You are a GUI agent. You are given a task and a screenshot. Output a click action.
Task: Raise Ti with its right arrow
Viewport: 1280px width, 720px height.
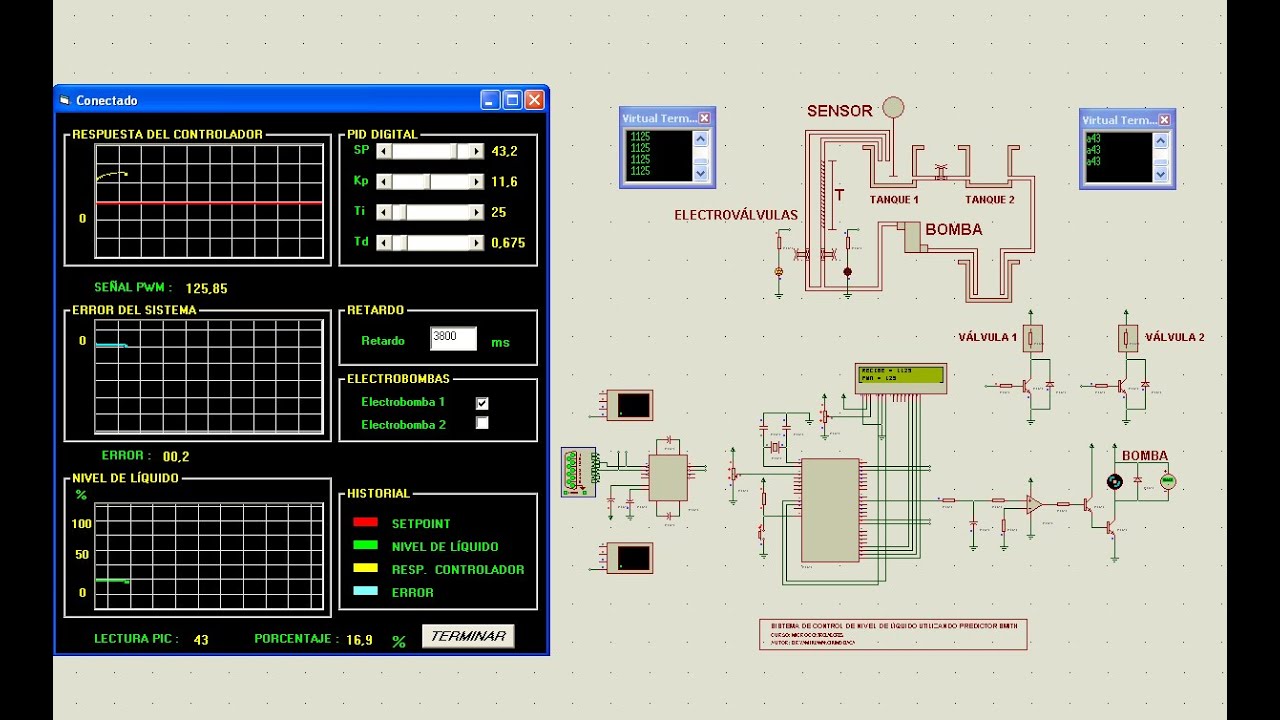[477, 212]
